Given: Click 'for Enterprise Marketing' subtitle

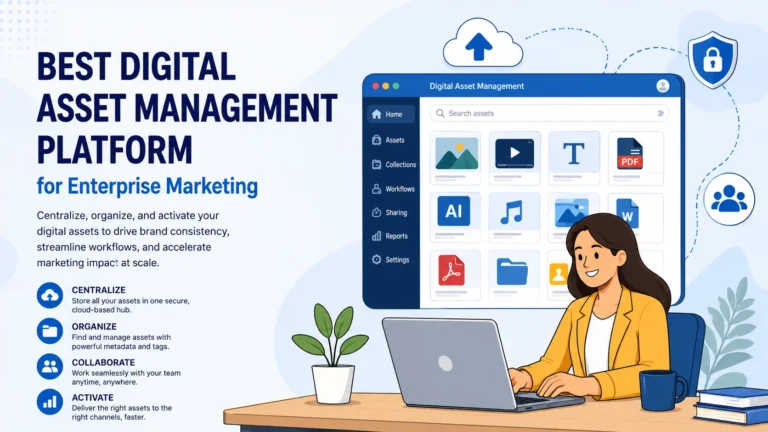Looking at the screenshot, I should coord(147,186).
